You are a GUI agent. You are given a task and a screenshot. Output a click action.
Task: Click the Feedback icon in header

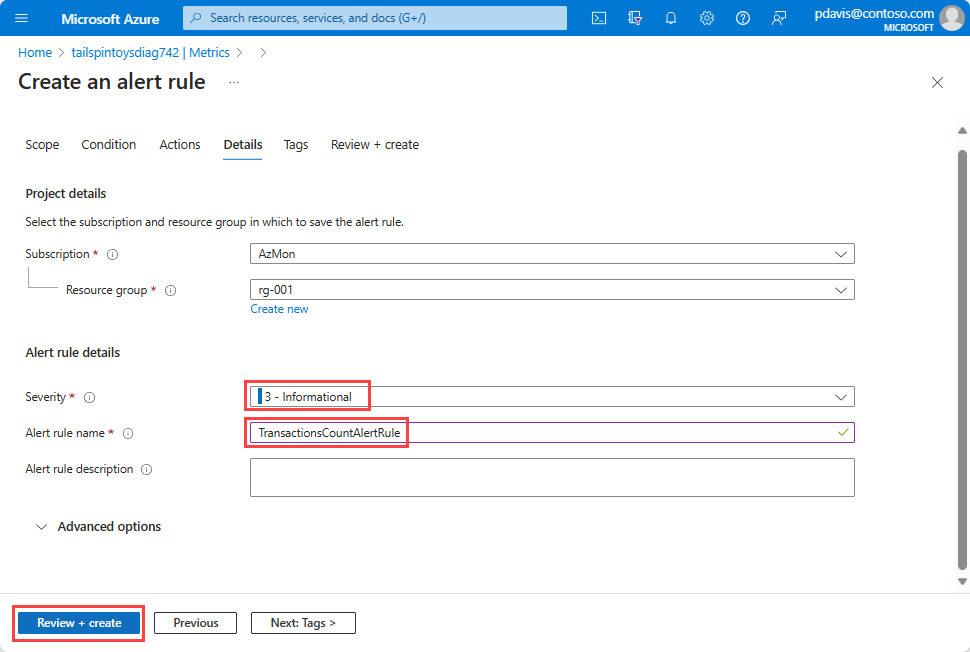[778, 18]
